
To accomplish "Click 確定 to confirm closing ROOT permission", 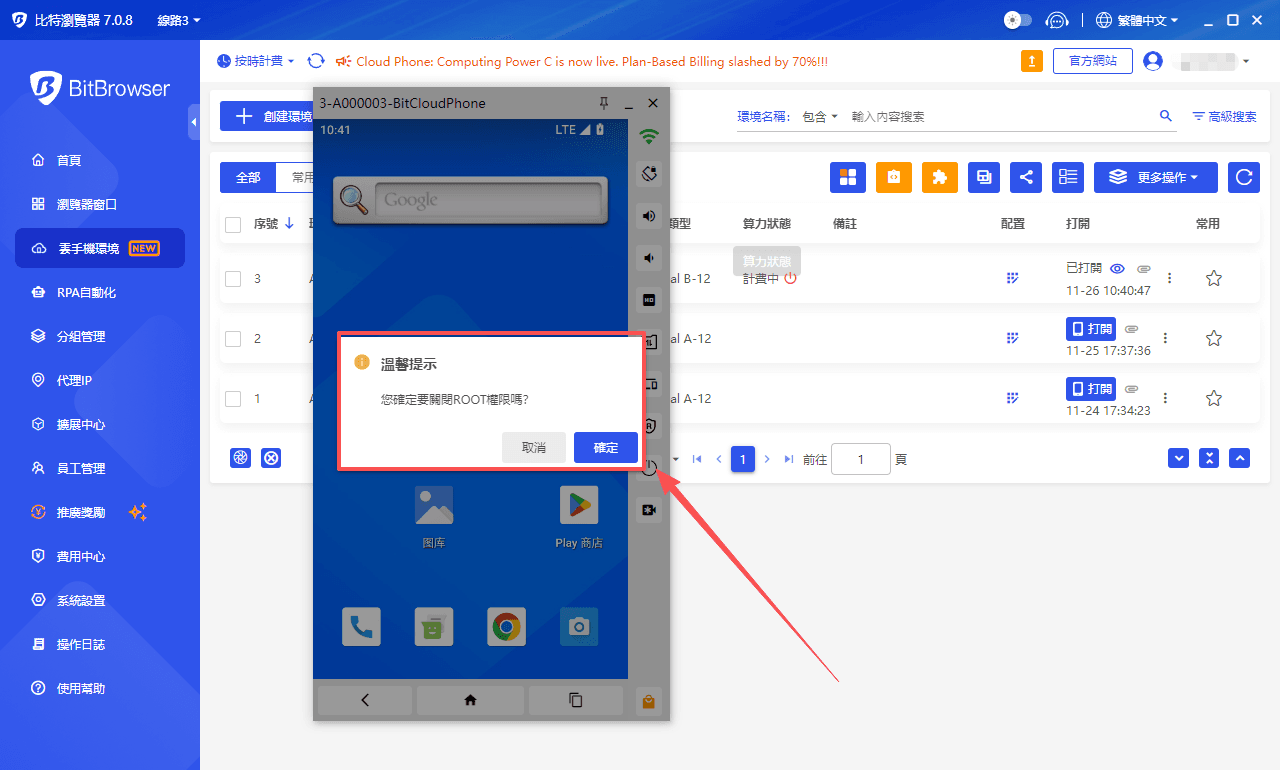I will point(605,447).
